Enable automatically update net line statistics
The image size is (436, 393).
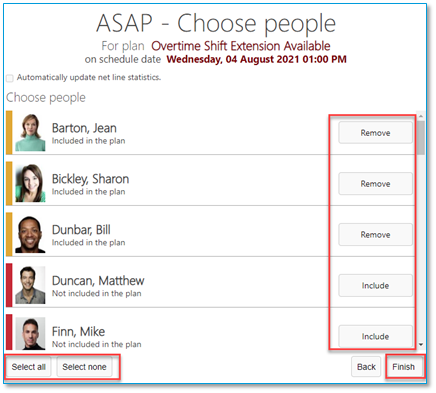[x=10, y=78]
